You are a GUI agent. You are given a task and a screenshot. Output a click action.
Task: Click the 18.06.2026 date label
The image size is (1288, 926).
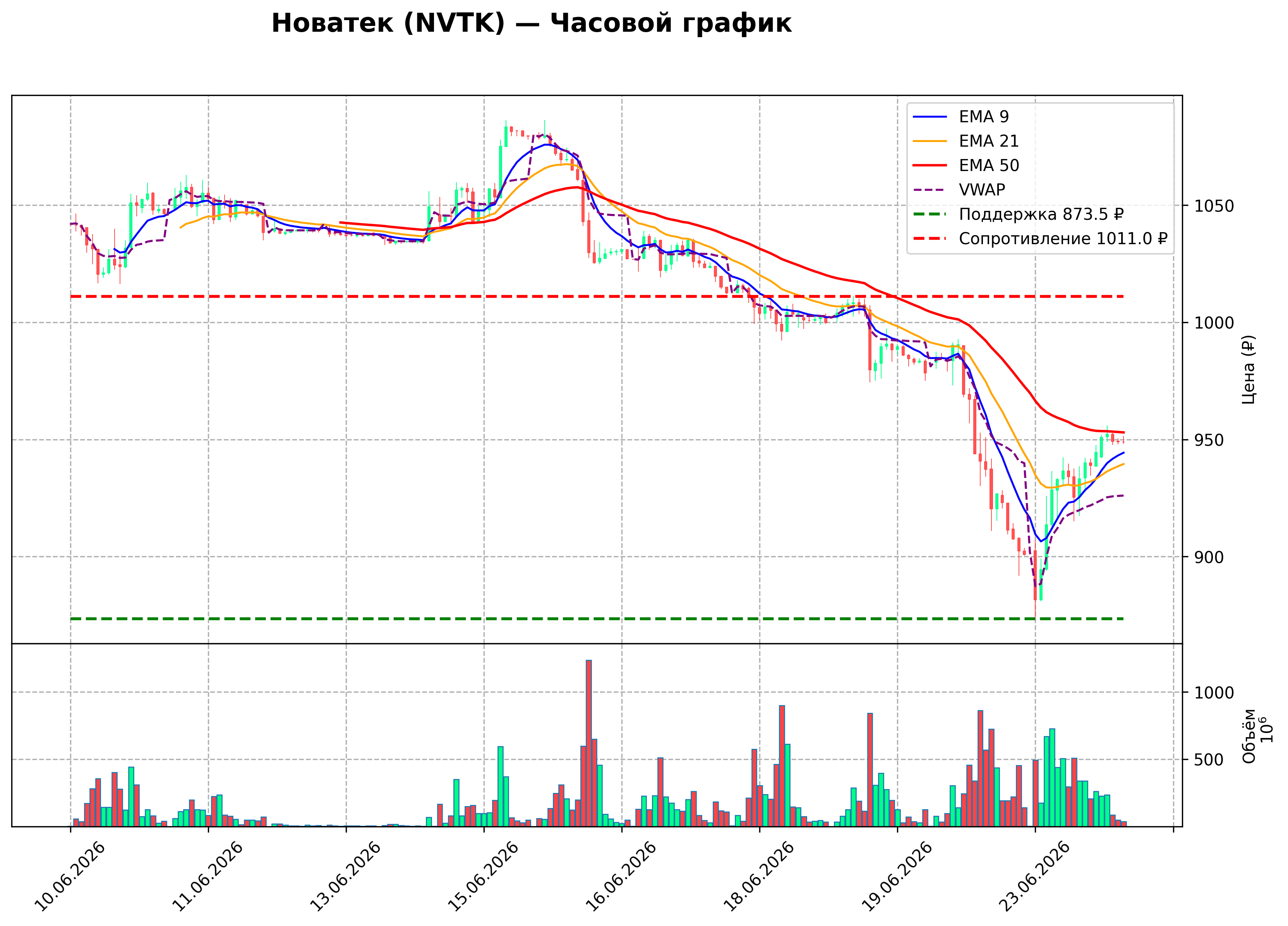[x=759, y=876]
